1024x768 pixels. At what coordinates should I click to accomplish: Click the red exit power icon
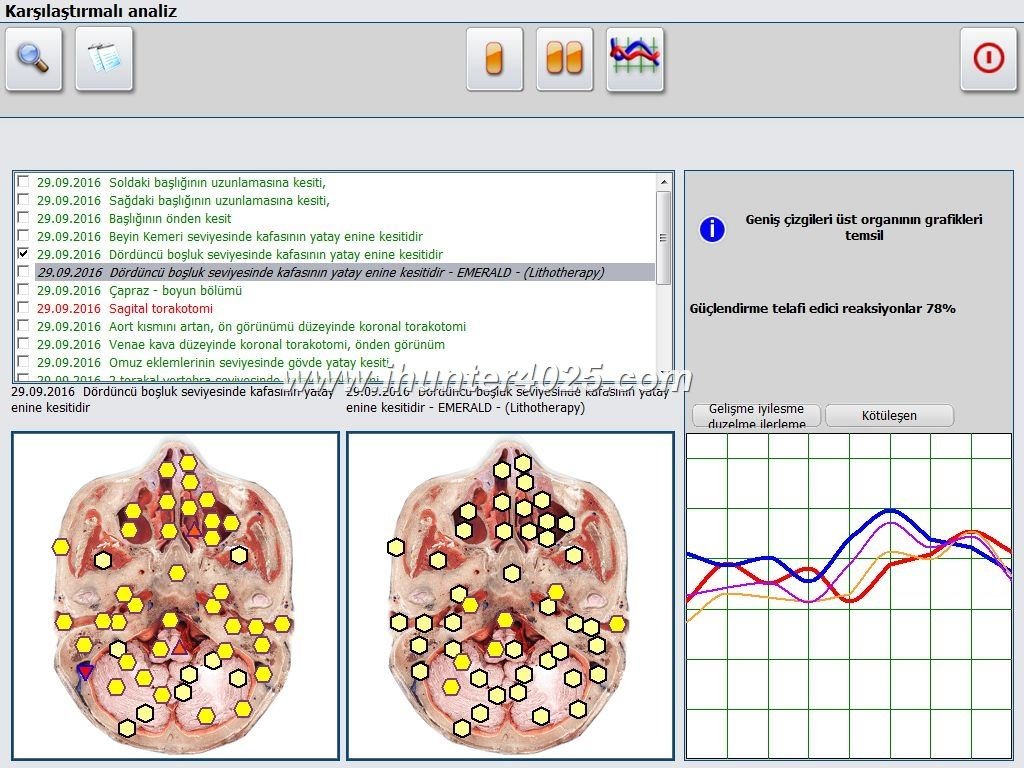(988, 60)
